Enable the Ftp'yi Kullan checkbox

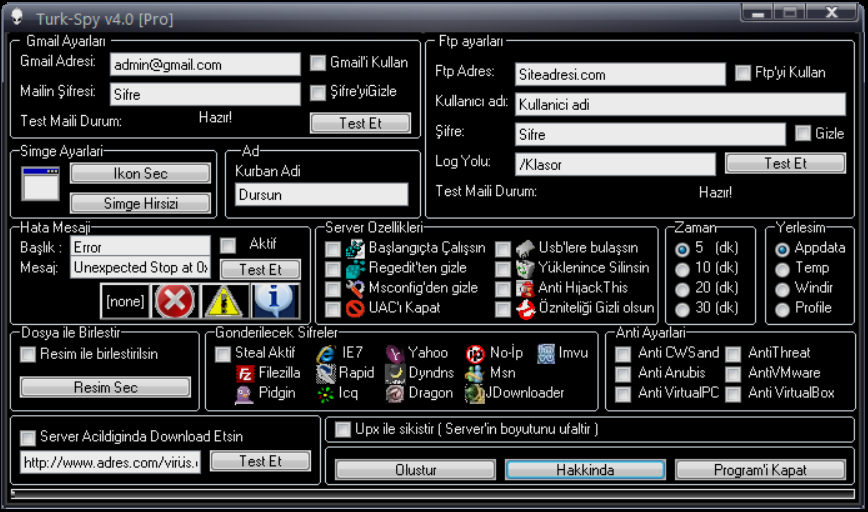tap(743, 73)
